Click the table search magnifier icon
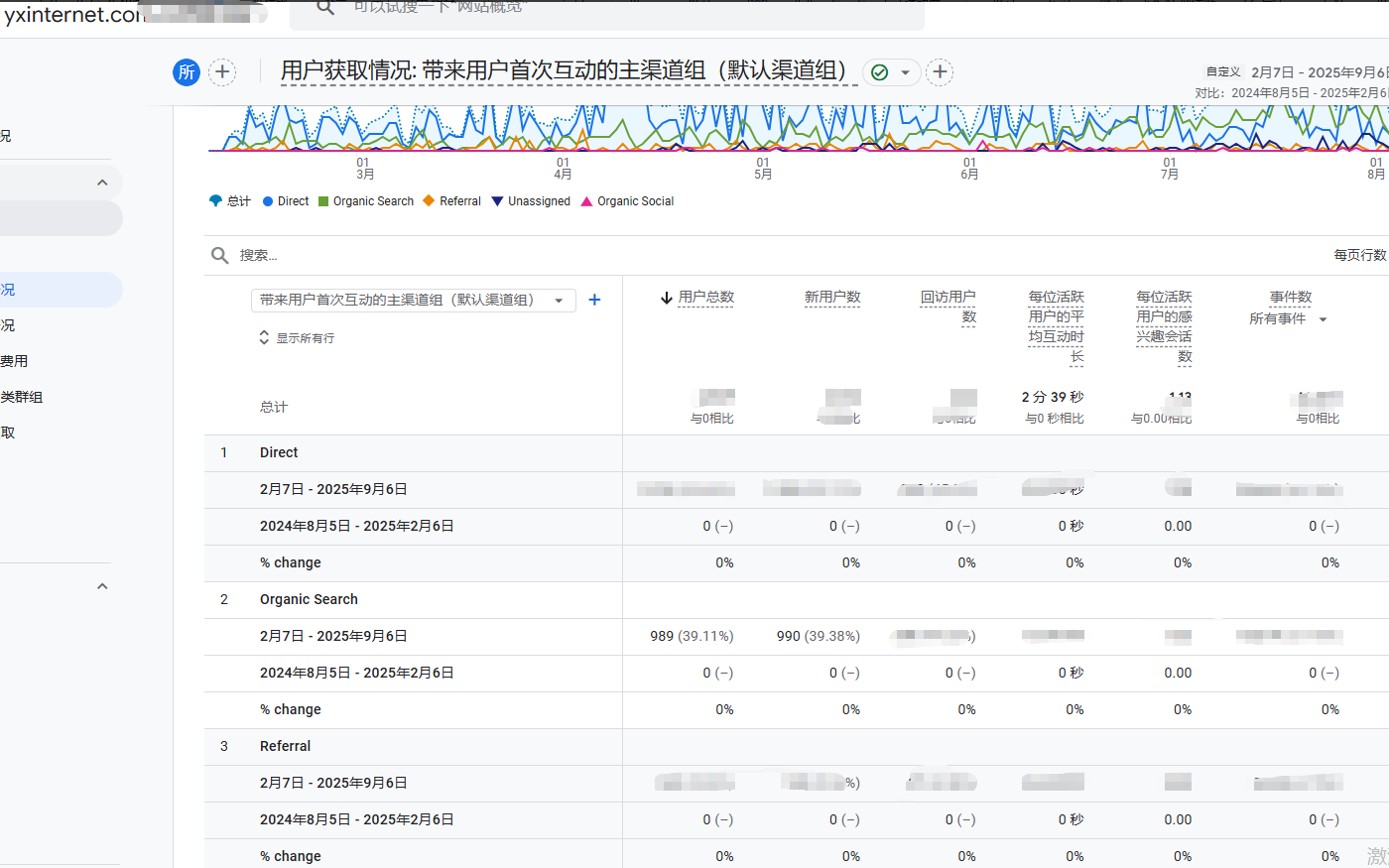Image resolution: width=1389 pixels, height=868 pixels. [x=220, y=256]
